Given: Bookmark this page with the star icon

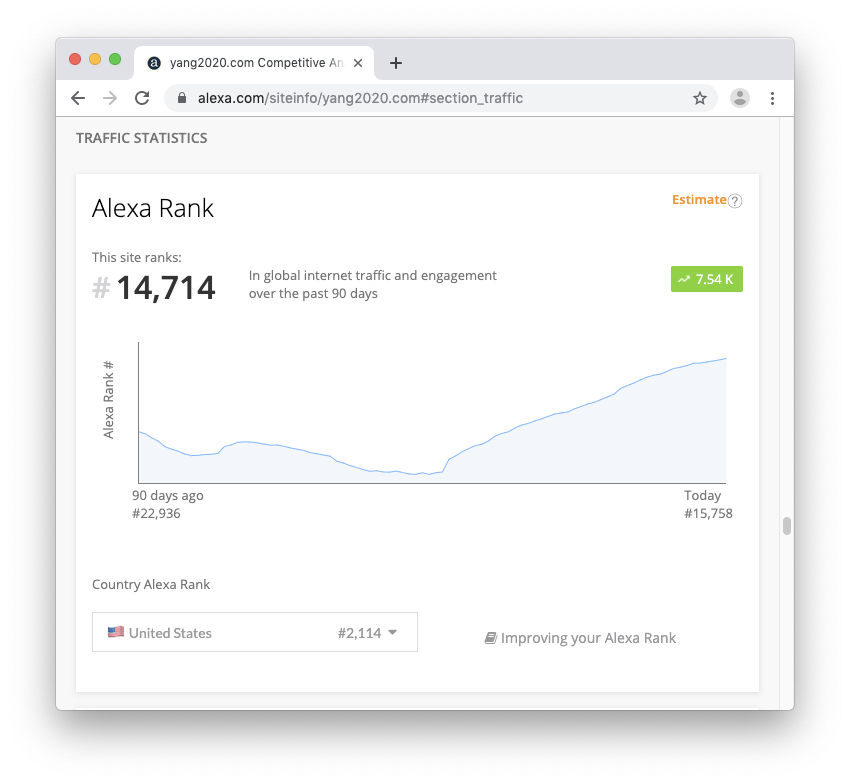Looking at the screenshot, I should (700, 98).
